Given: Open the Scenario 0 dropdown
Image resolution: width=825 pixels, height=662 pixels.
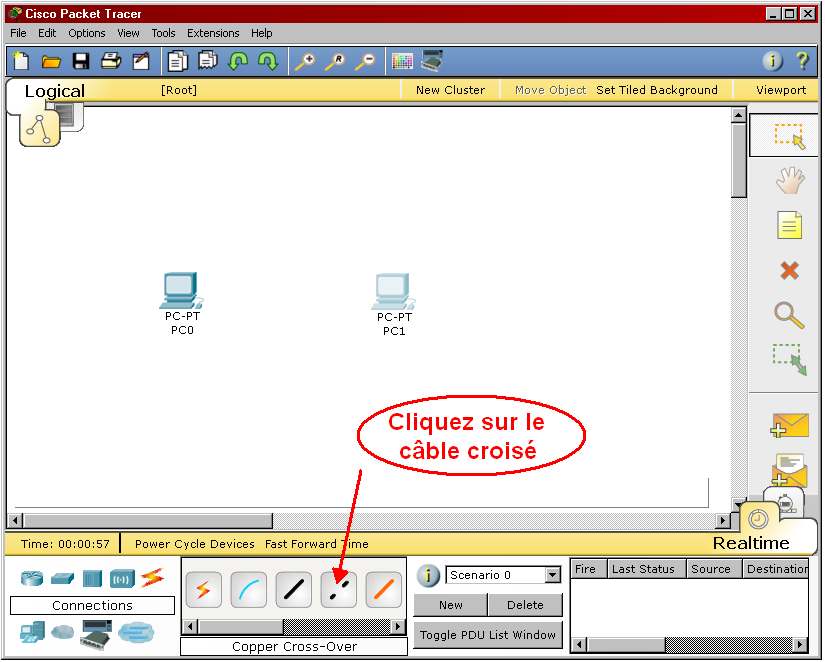Looking at the screenshot, I should (x=552, y=575).
